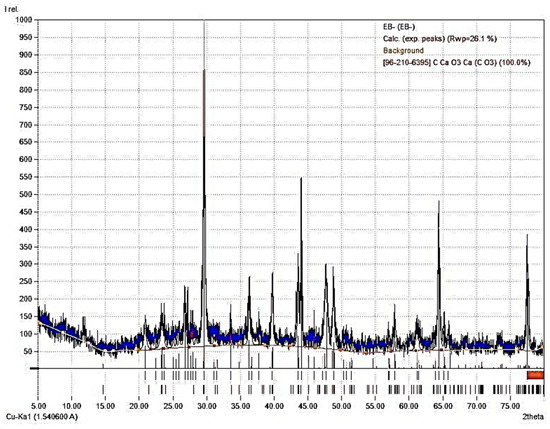
Task: Select the Calc. (exp. peaks) Rwp legend entry
Action: (440, 39)
